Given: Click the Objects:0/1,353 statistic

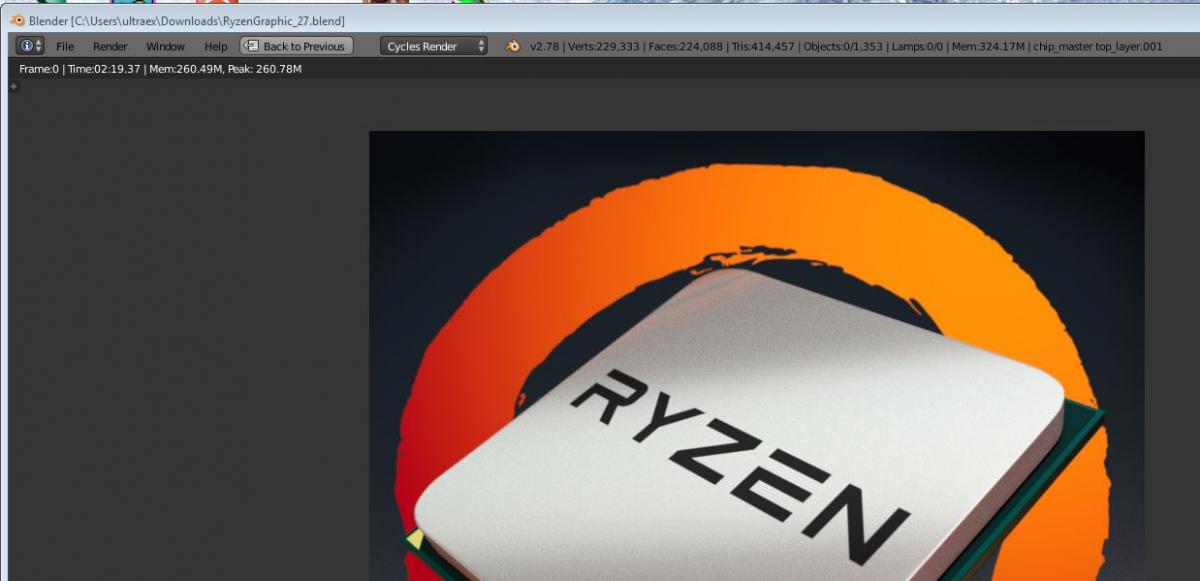Looking at the screenshot, I should click(x=843, y=46).
